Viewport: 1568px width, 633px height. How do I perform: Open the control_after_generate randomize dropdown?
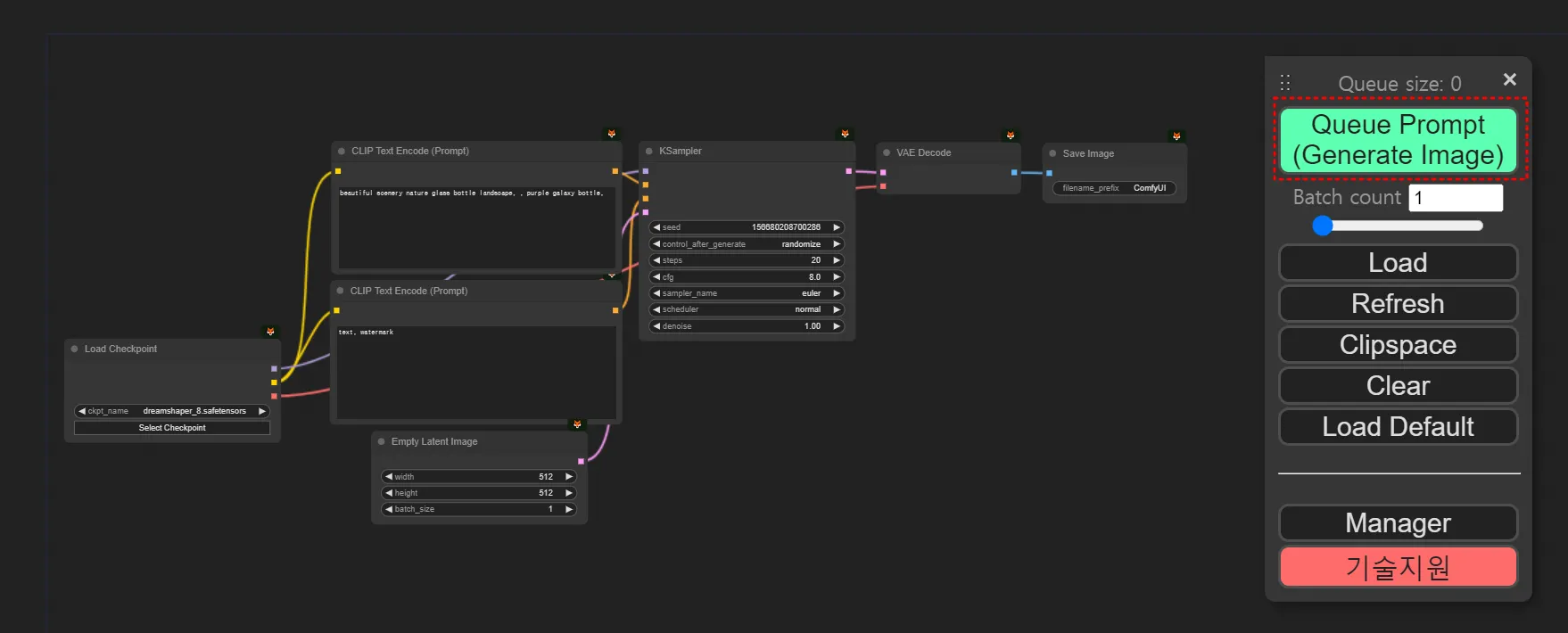pos(747,244)
